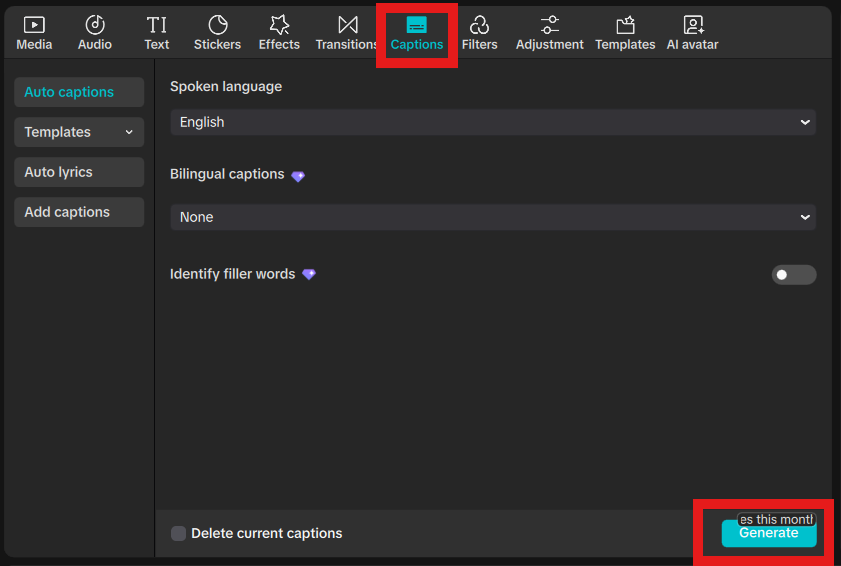Check the Delete current captions checkbox

(x=178, y=533)
